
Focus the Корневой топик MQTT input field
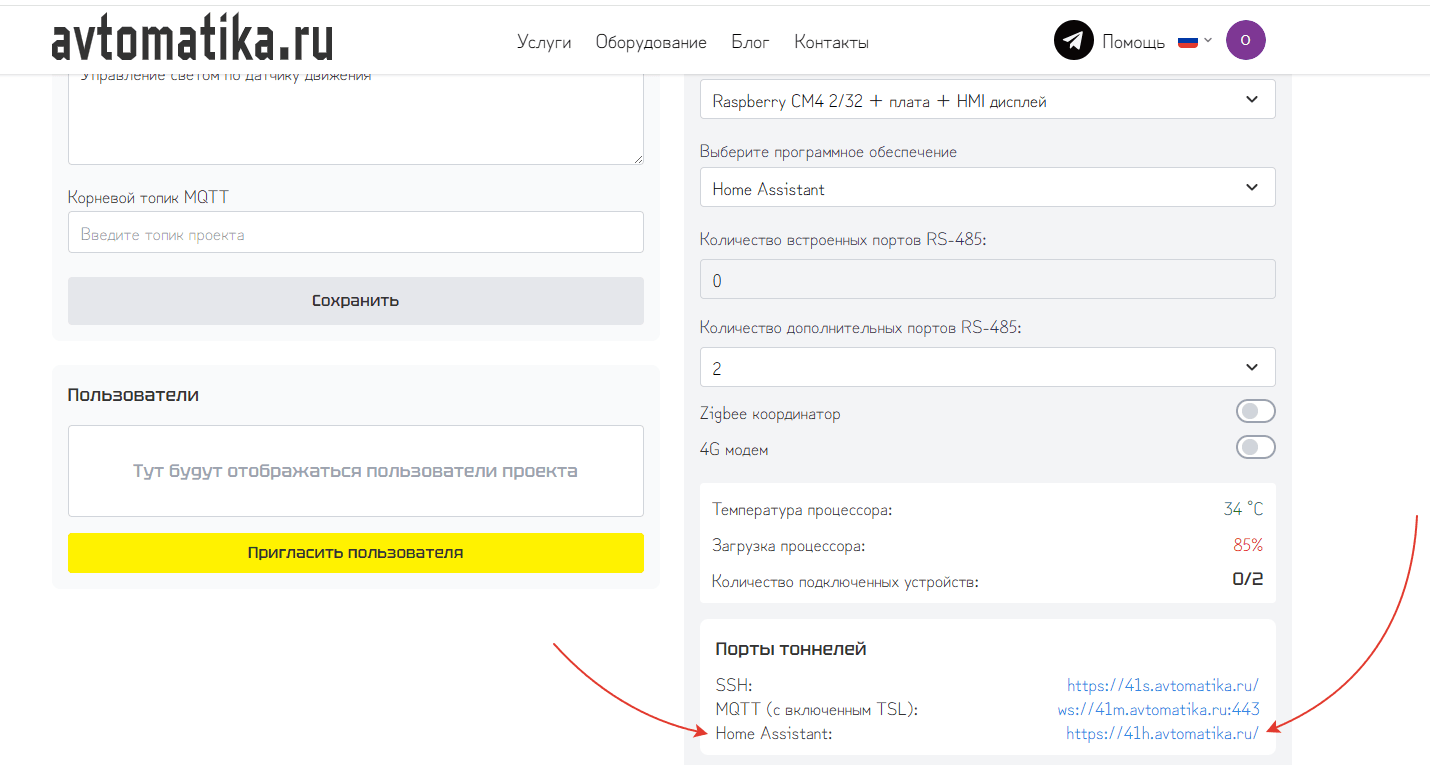pos(355,235)
